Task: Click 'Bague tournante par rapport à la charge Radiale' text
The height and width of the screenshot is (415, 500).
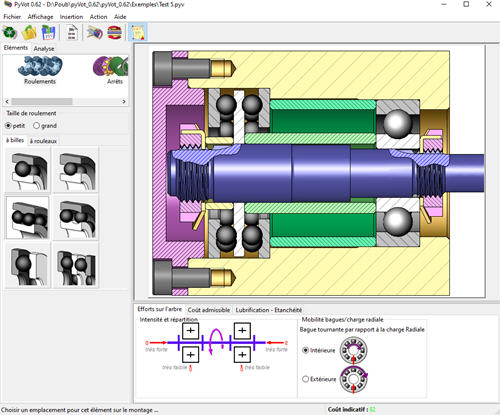Action: [362, 330]
